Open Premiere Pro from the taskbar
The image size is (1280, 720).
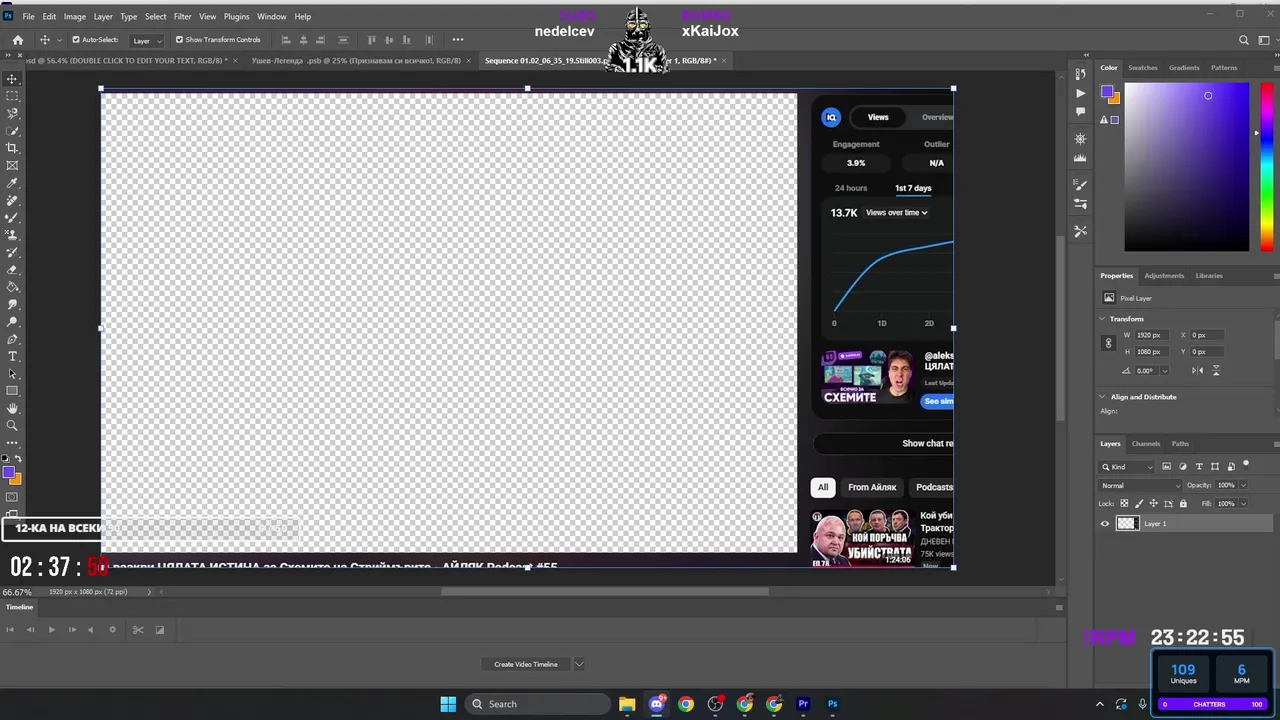point(803,704)
